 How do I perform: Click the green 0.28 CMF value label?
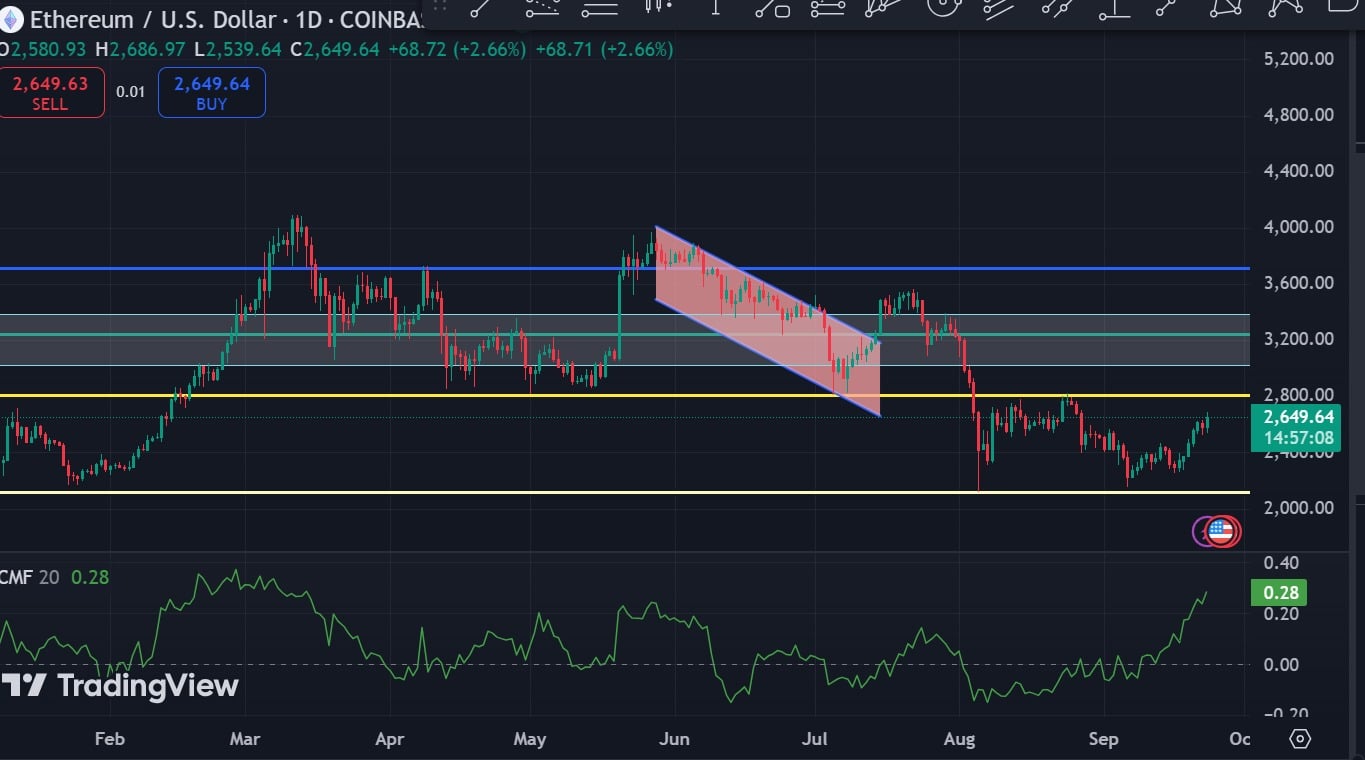click(1280, 593)
